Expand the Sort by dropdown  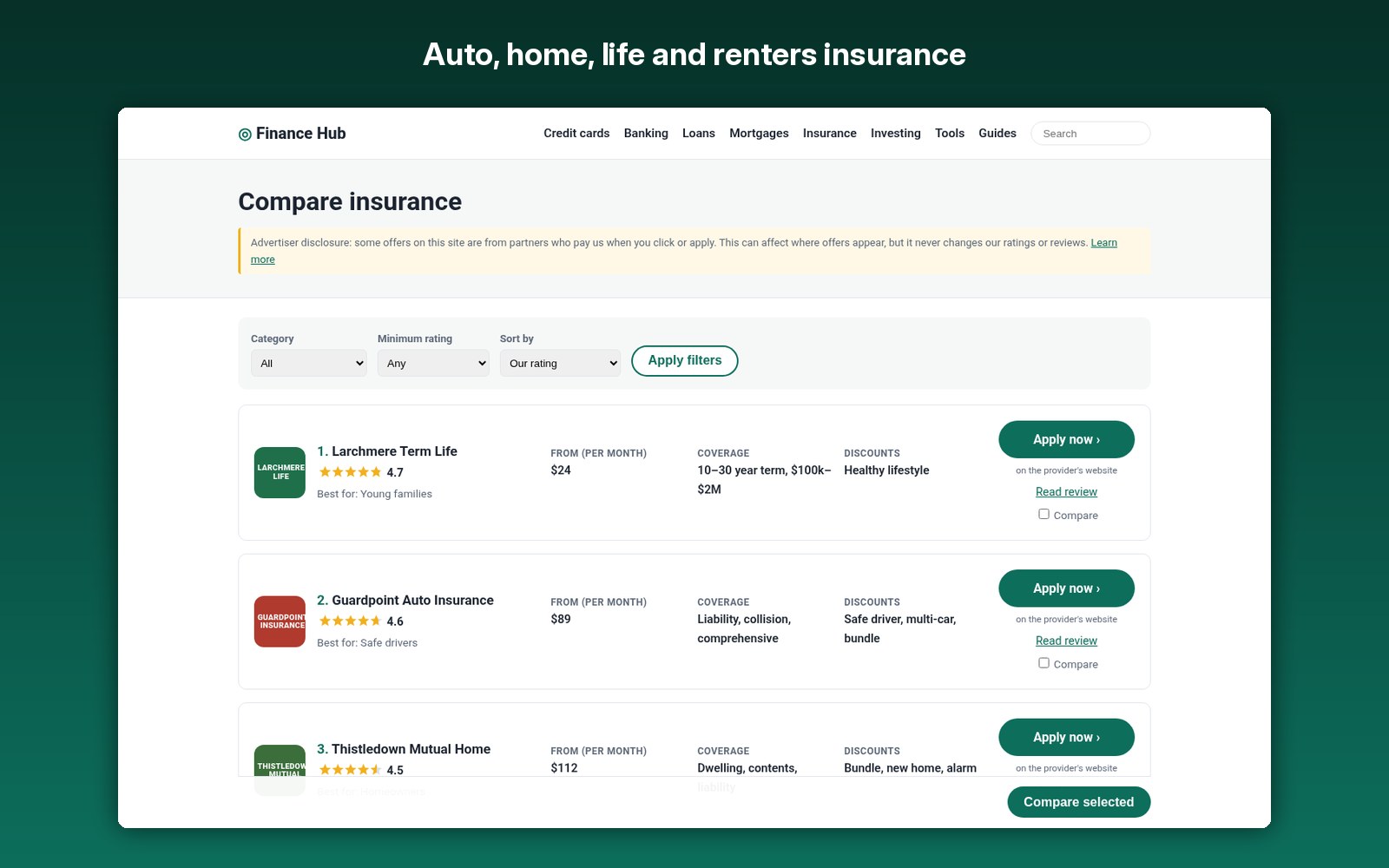coord(560,363)
